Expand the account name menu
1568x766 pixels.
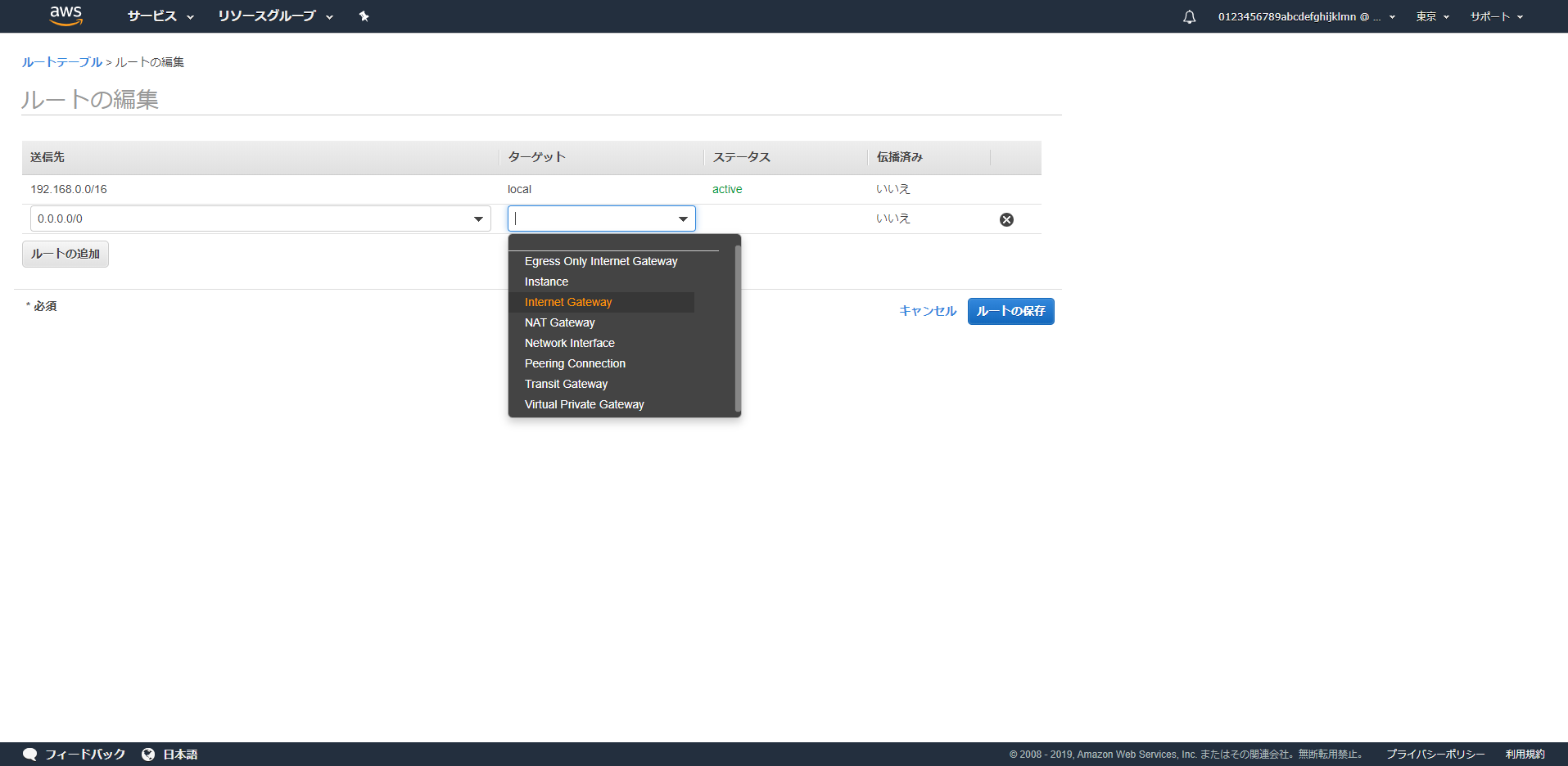(1306, 16)
